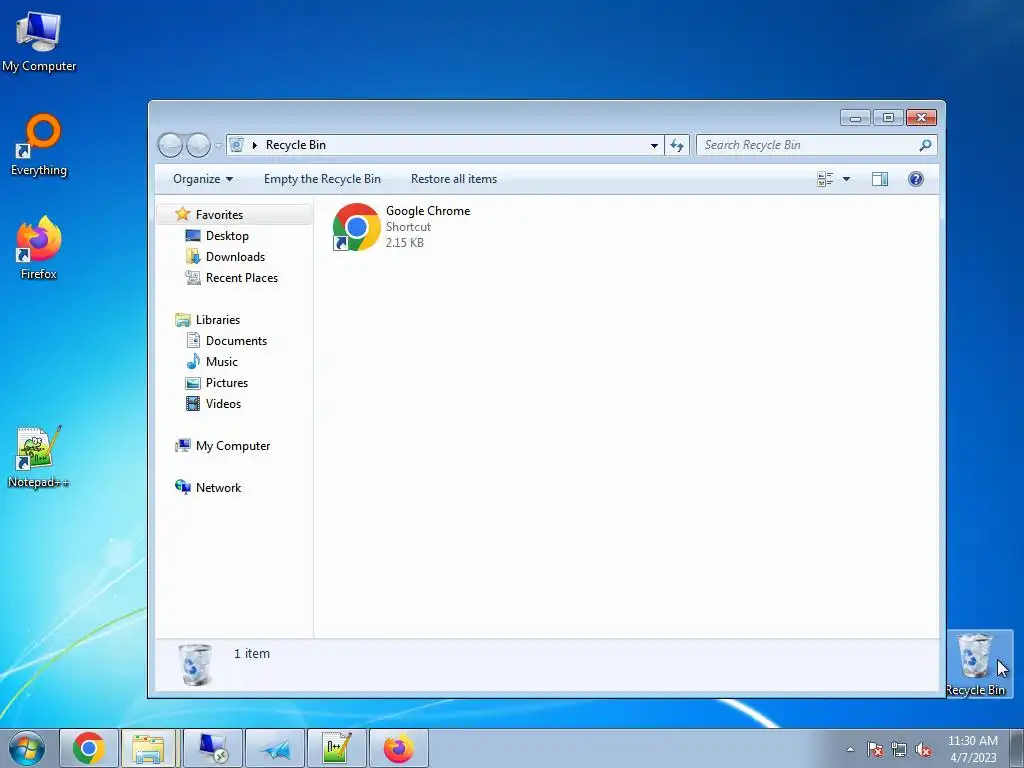Click the Forward navigation arrow

[x=199, y=145]
